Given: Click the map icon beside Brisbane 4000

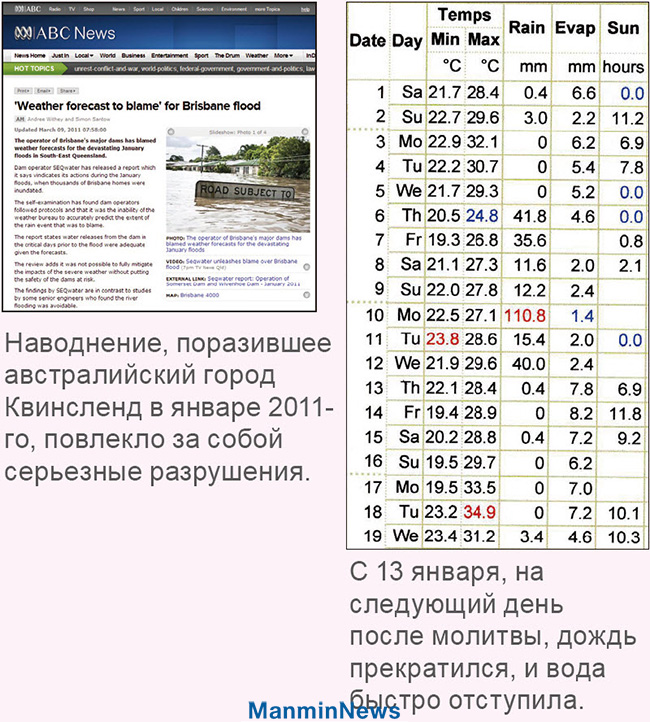Looking at the screenshot, I should tap(307, 295).
